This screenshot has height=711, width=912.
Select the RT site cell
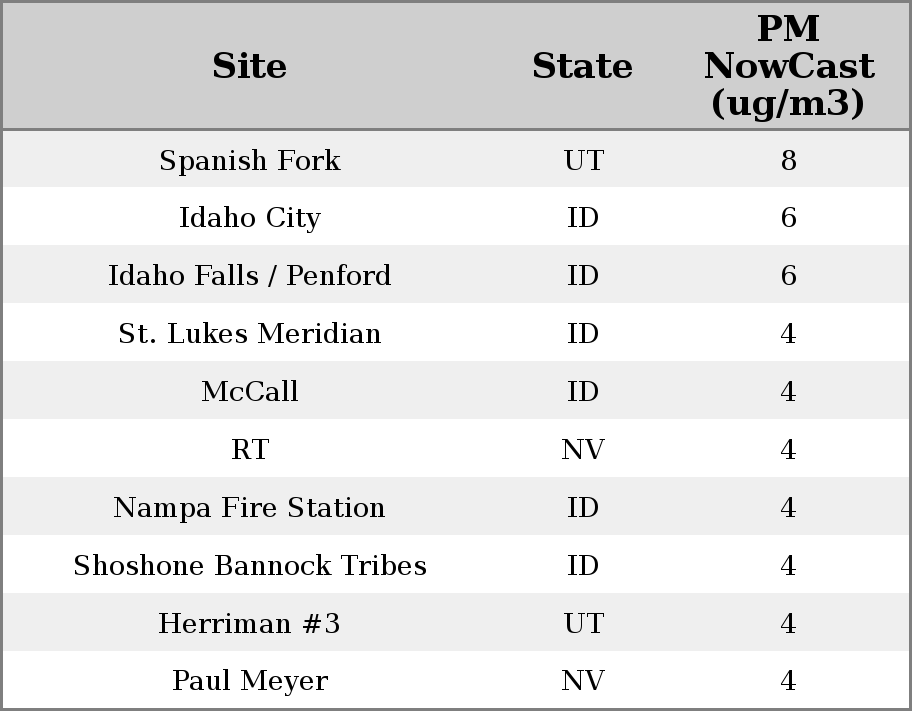pyautogui.click(x=249, y=450)
